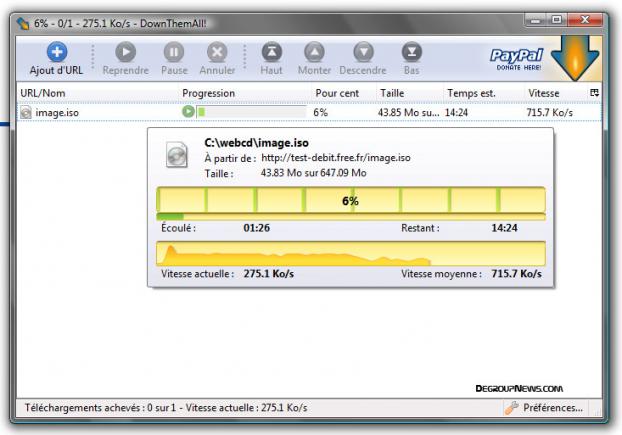Viewport: 622px width, 435px height.
Task: Move item to top with Haut
Action: pos(271,51)
